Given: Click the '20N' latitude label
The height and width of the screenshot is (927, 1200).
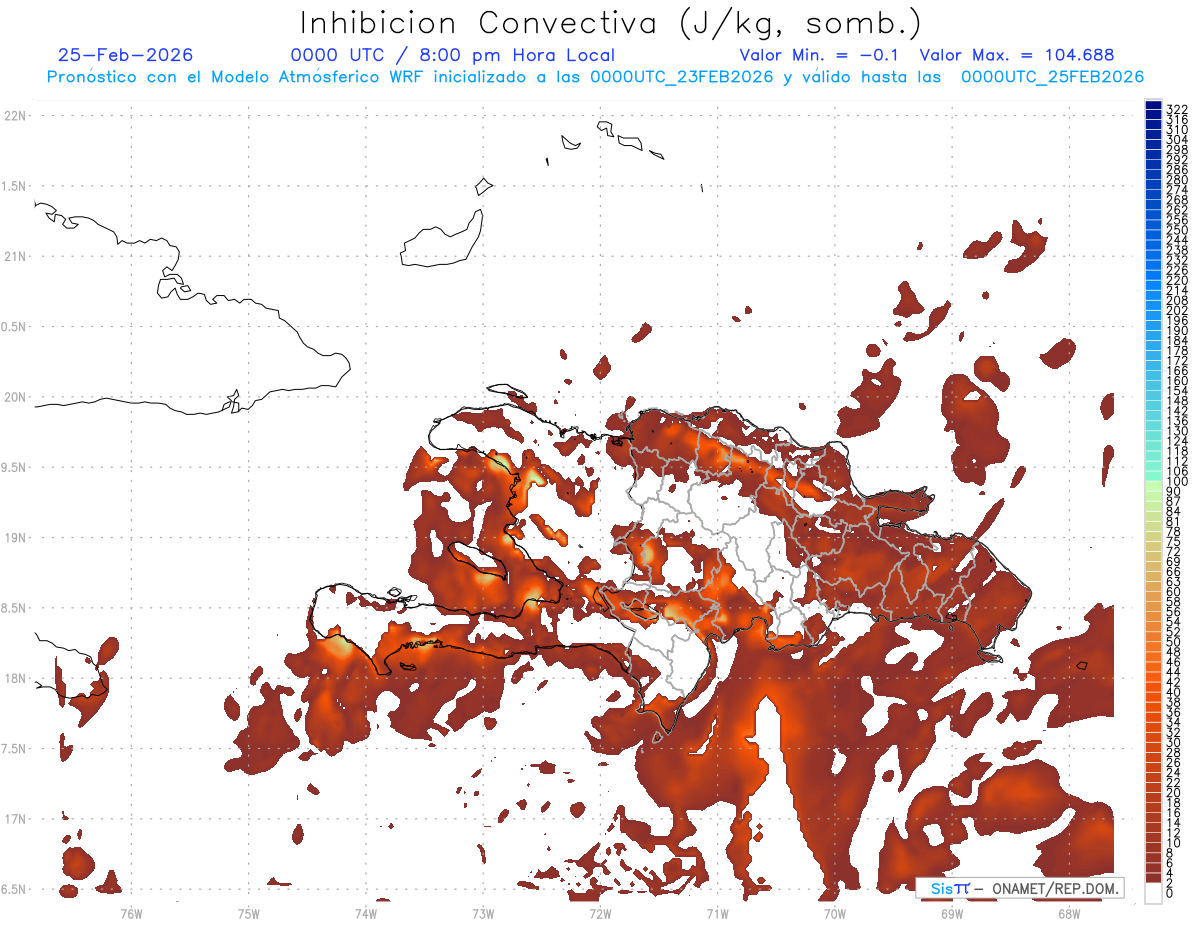Looking at the screenshot, I should click(x=14, y=397).
